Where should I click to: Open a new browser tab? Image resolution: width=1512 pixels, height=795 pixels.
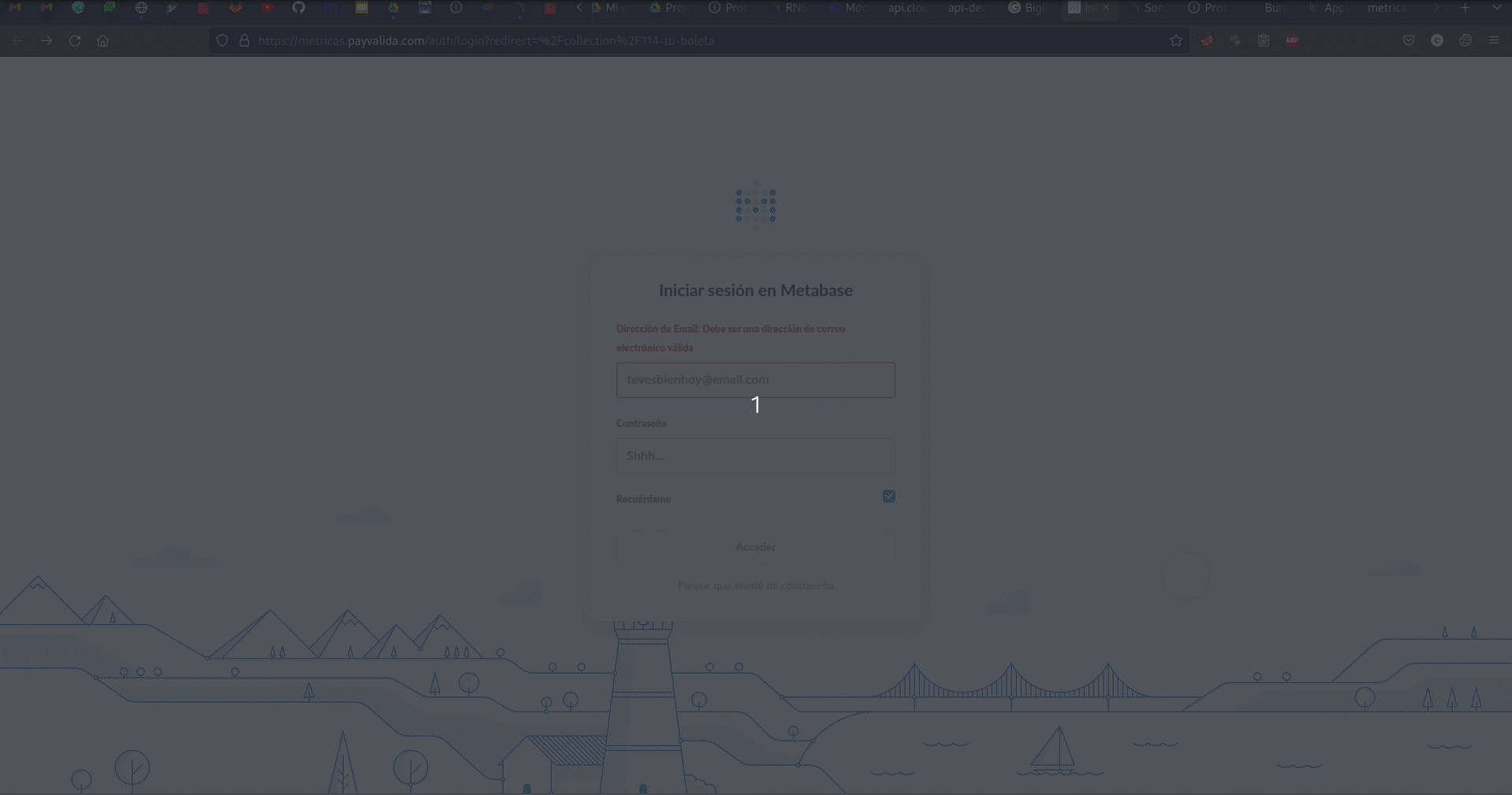pyautogui.click(x=1465, y=8)
